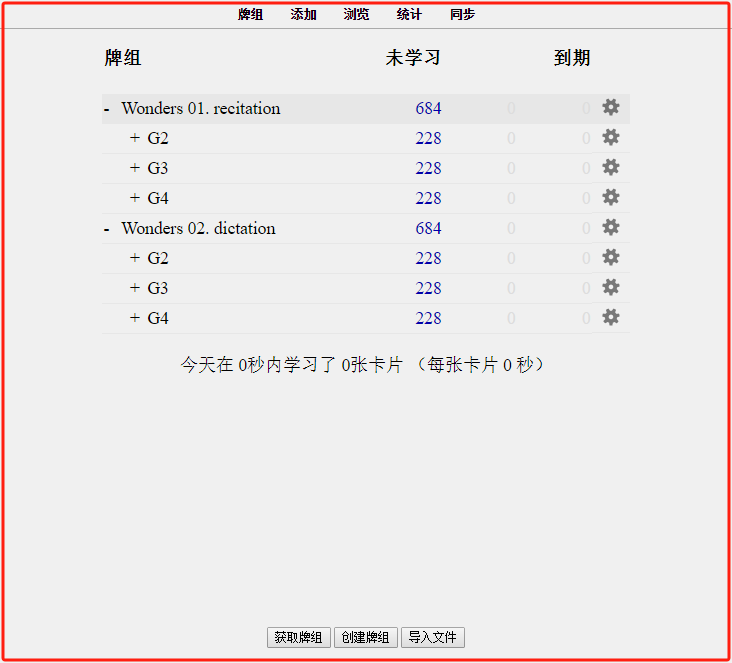This screenshot has height=663, width=732.
Task: Click the 创建牌组 button
Action: (x=366, y=637)
